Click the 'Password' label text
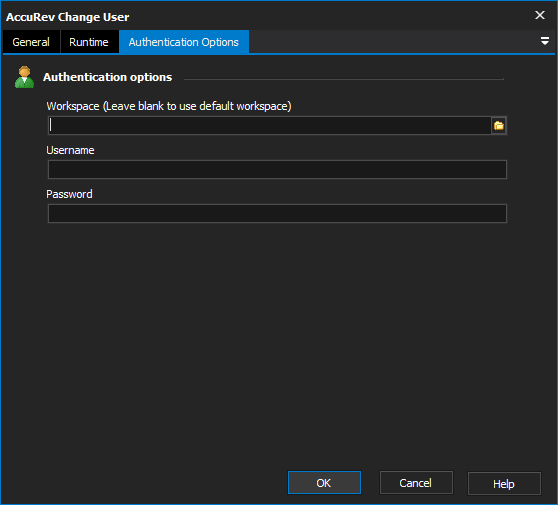This screenshot has height=505, width=558. point(69,194)
